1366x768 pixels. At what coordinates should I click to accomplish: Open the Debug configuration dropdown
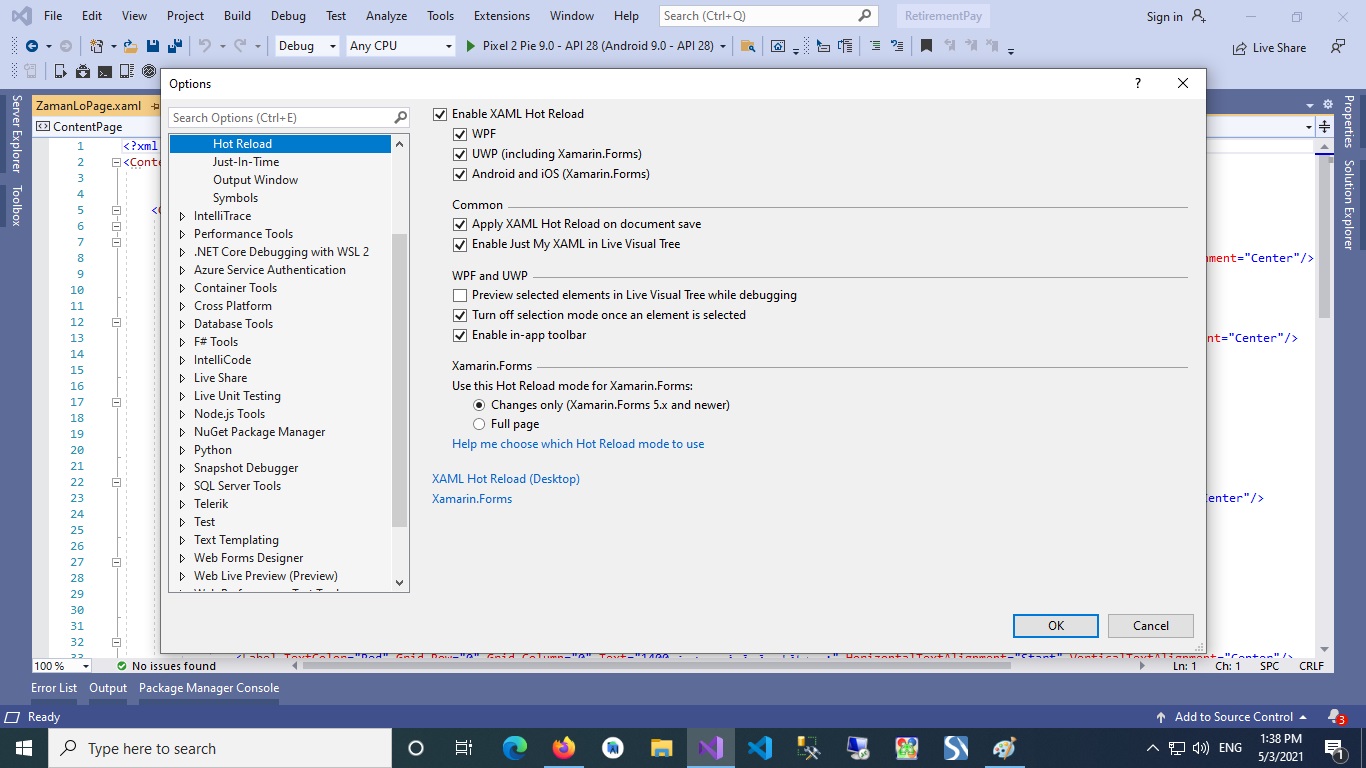[x=306, y=46]
